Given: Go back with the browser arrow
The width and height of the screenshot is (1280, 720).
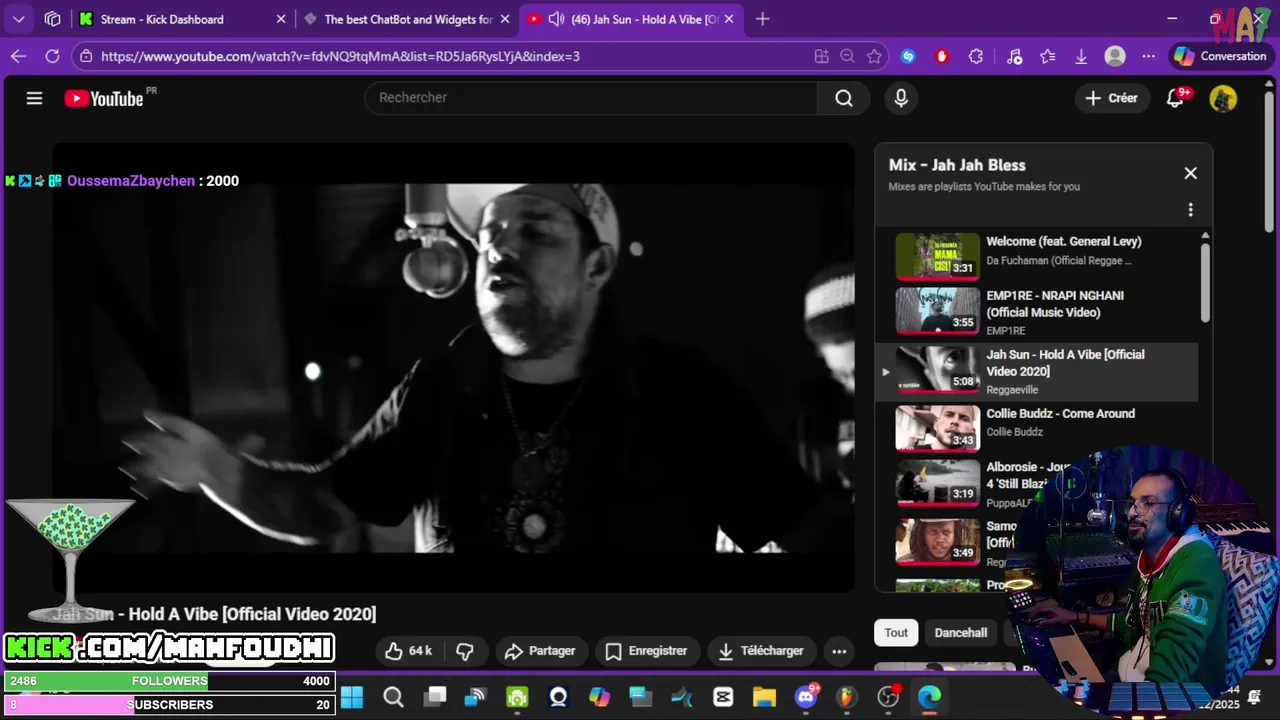Looking at the screenshot, I should 18,57.
